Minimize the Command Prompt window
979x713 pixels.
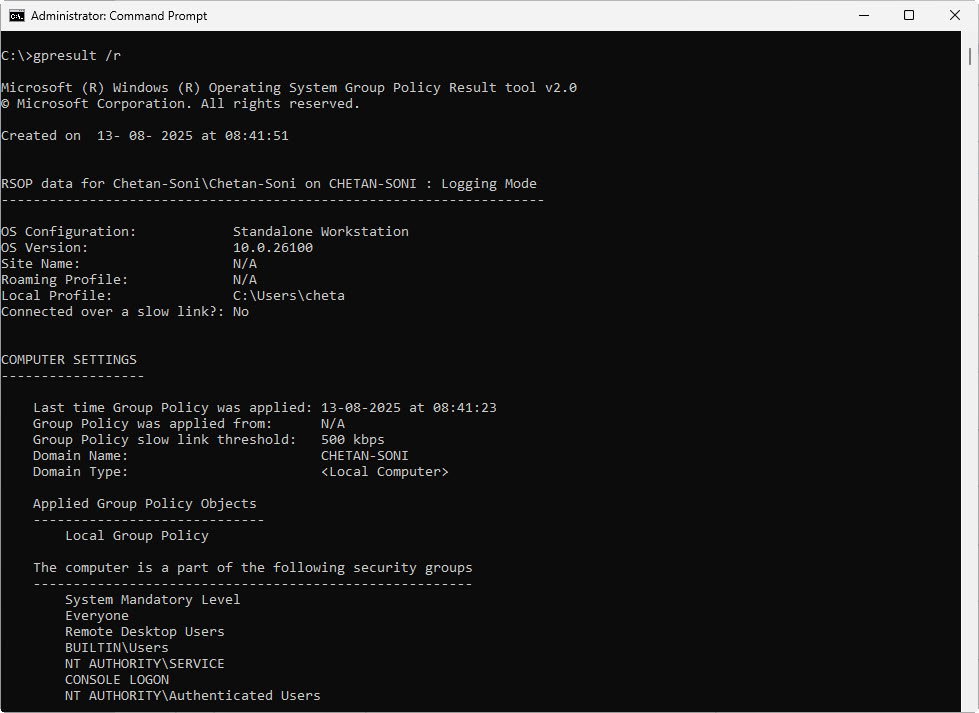pyautogui.click(x=864, y=16)
